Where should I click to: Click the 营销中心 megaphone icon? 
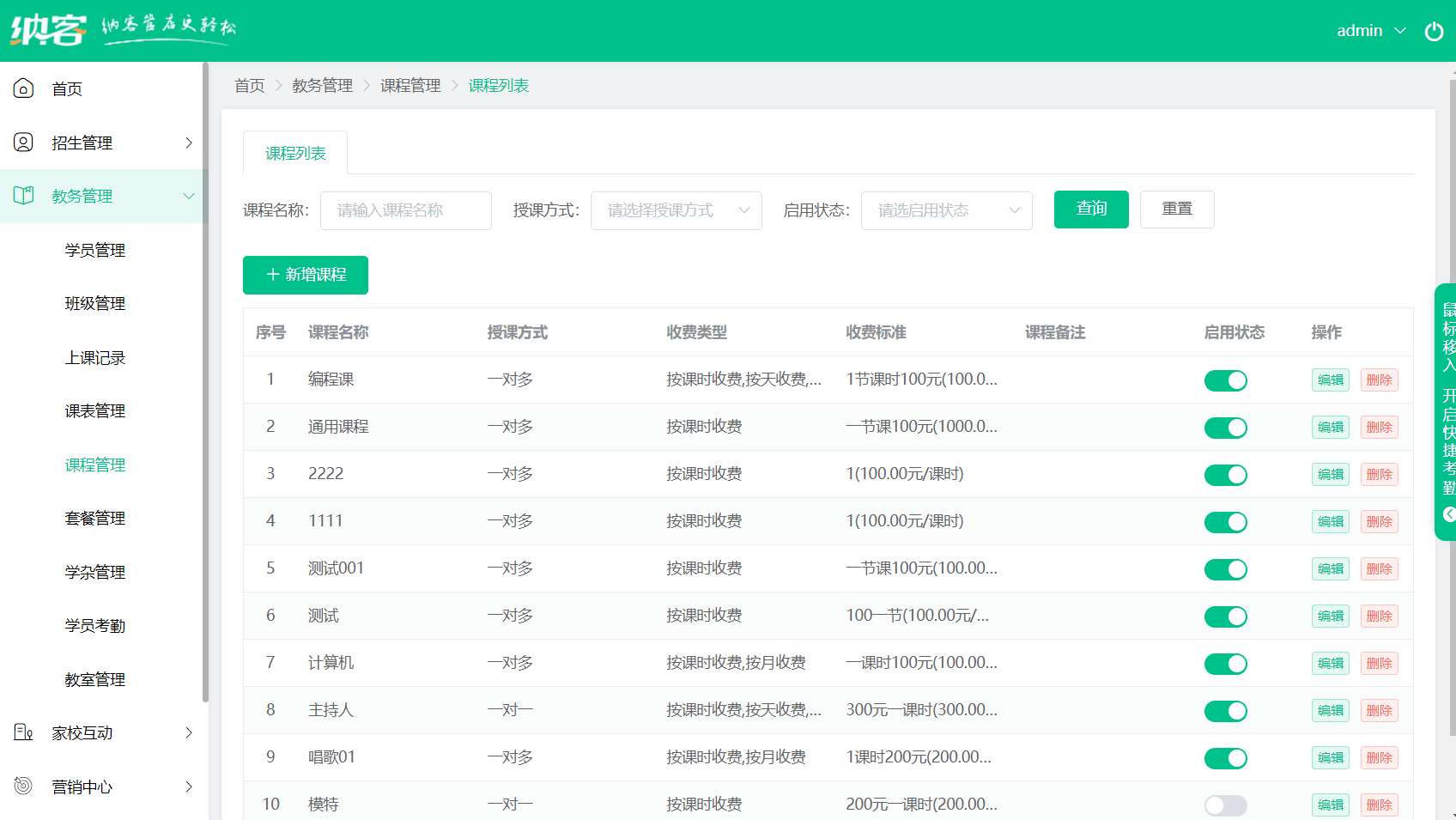23,786
